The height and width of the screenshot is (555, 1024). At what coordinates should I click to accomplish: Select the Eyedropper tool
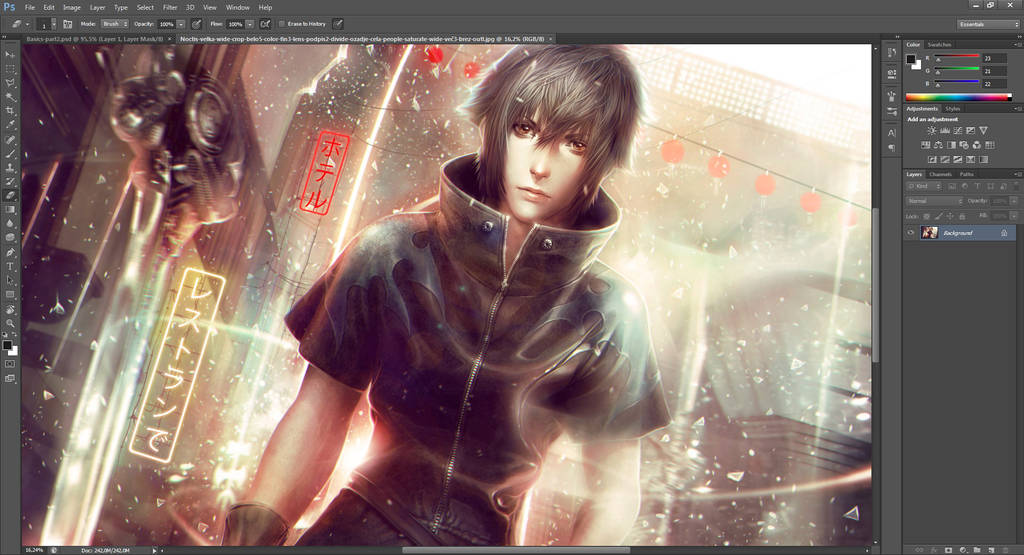(10, 125)
